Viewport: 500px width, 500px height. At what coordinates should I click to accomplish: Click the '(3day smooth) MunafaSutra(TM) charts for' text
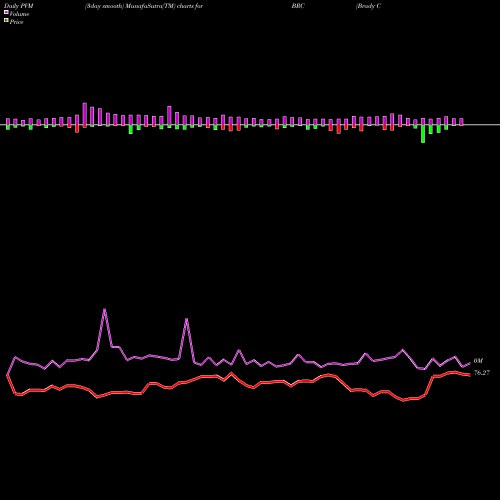[x=144, y=6]
